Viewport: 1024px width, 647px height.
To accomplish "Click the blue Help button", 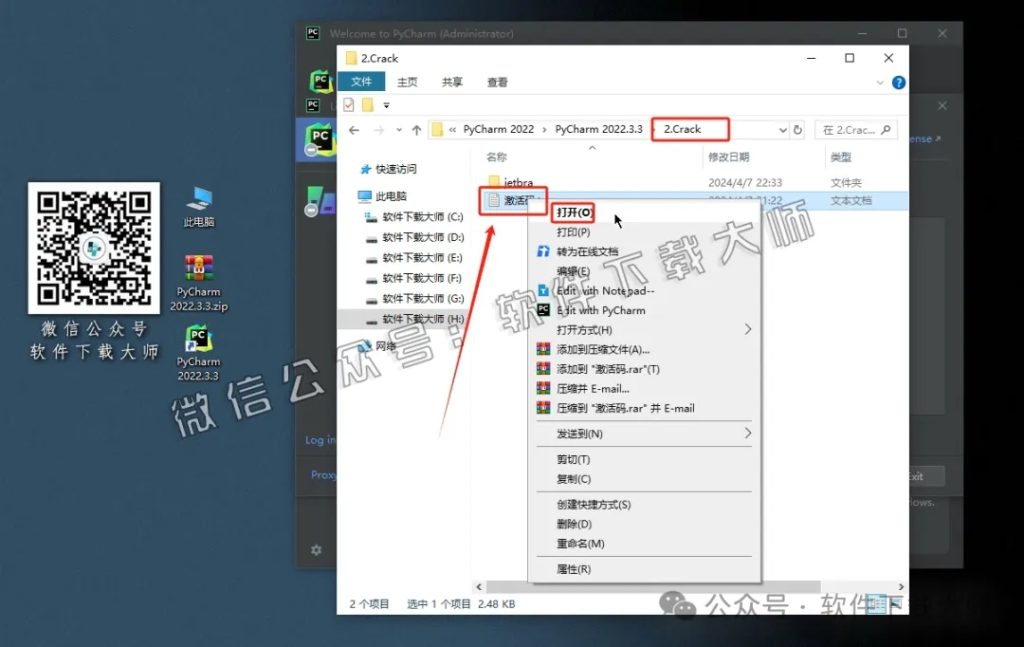I will point(898,82).
